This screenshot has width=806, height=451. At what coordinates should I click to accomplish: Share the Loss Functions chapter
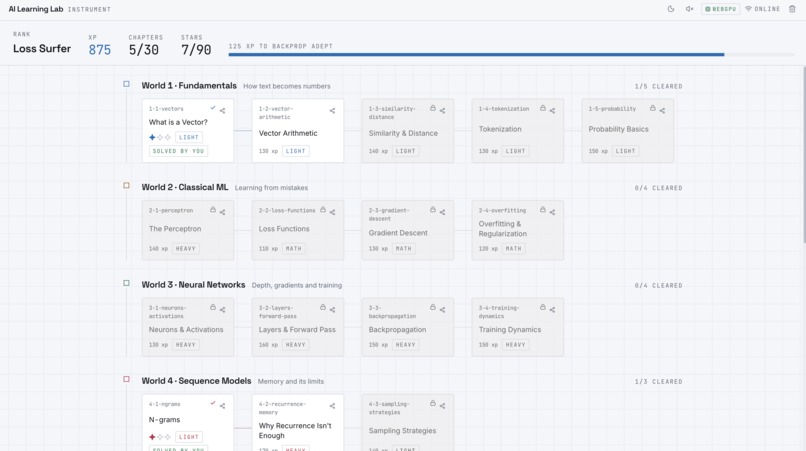pyautogui.click(x=333, y=212)
